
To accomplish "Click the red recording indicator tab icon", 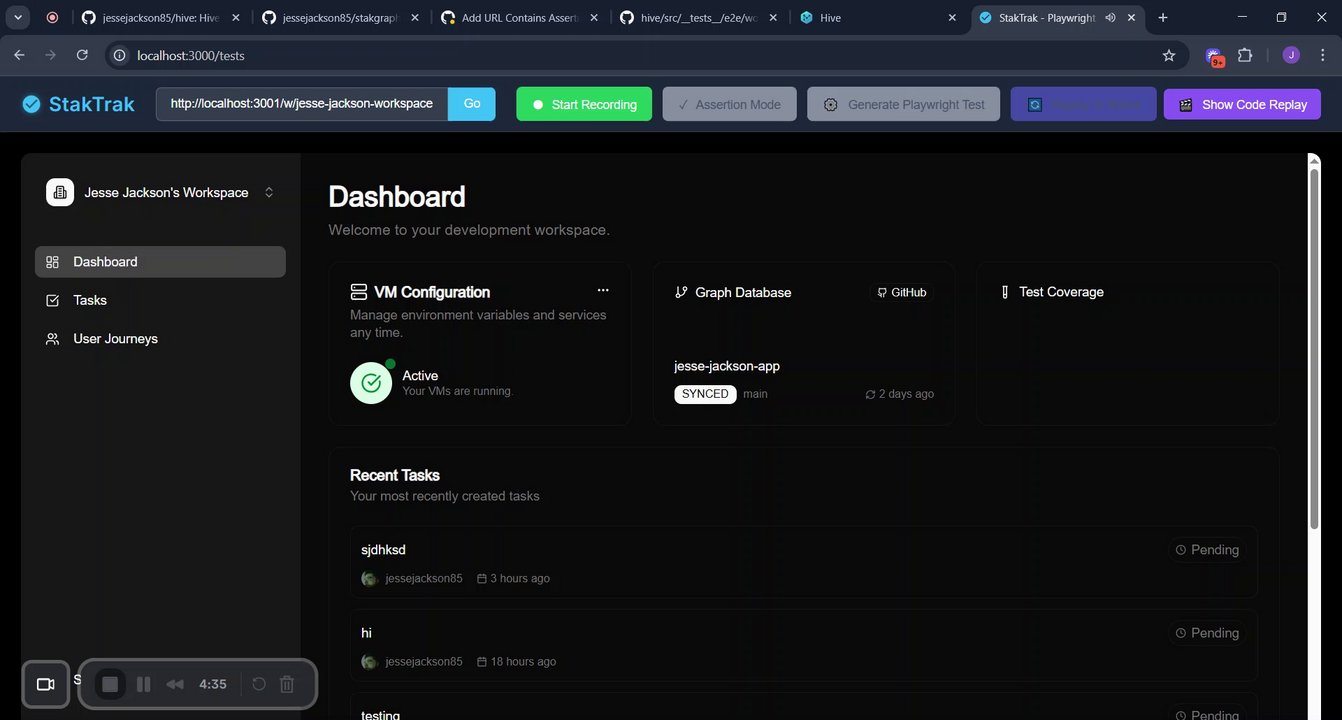I will point(52,18).
